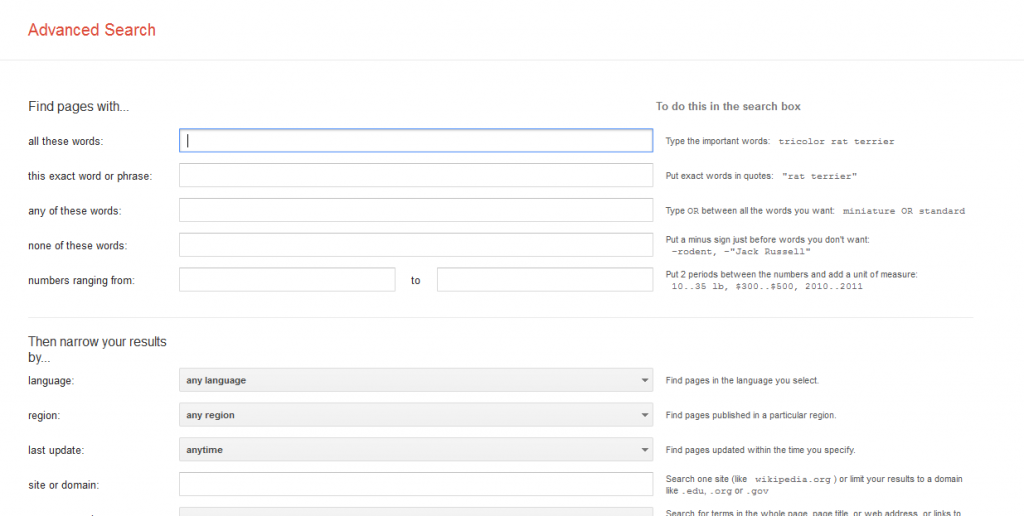The width and height of the screenshot is (1024, 516).
Task: Click the 'numbers ranging from:' label
Action: 81,281
